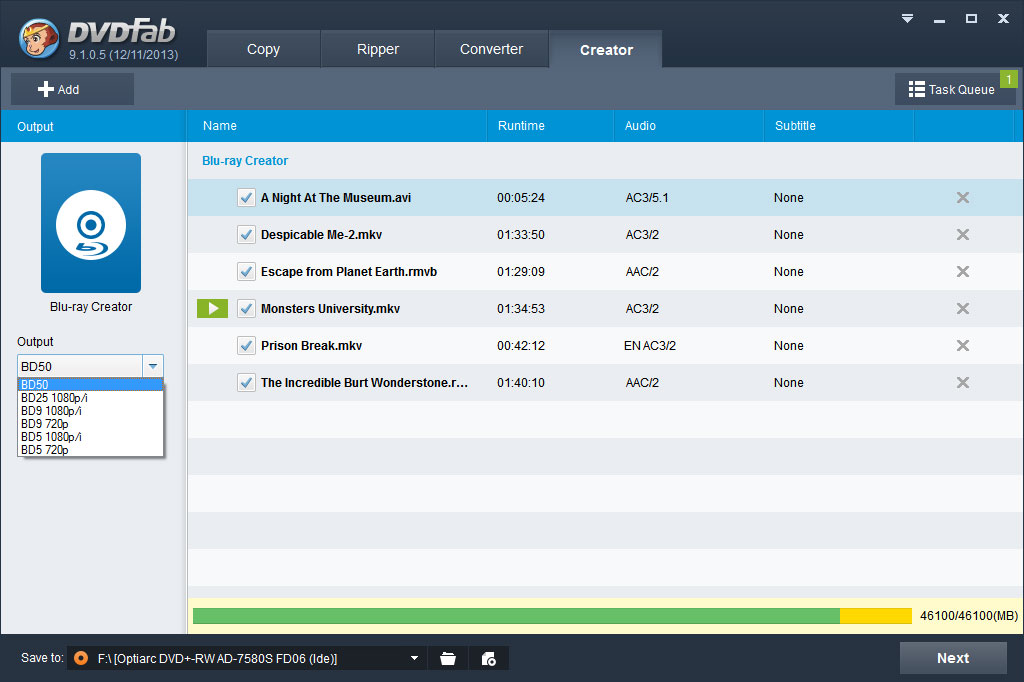This screenshot has width=1024, height=682.
Task: Expand the Save to drive dropdown
Action: [414, 658]
